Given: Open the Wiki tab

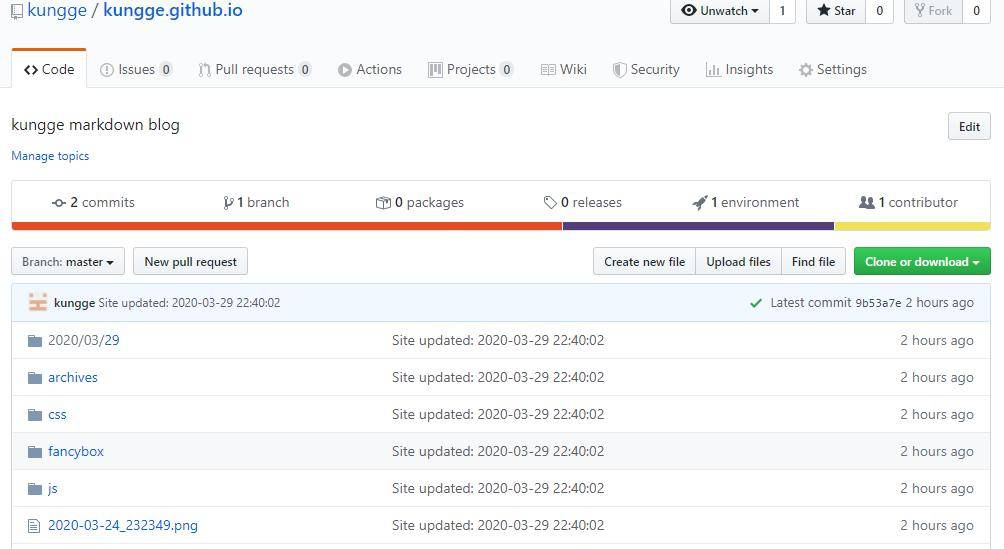Looking at the screenshot, I should click(x=563, y=69).
